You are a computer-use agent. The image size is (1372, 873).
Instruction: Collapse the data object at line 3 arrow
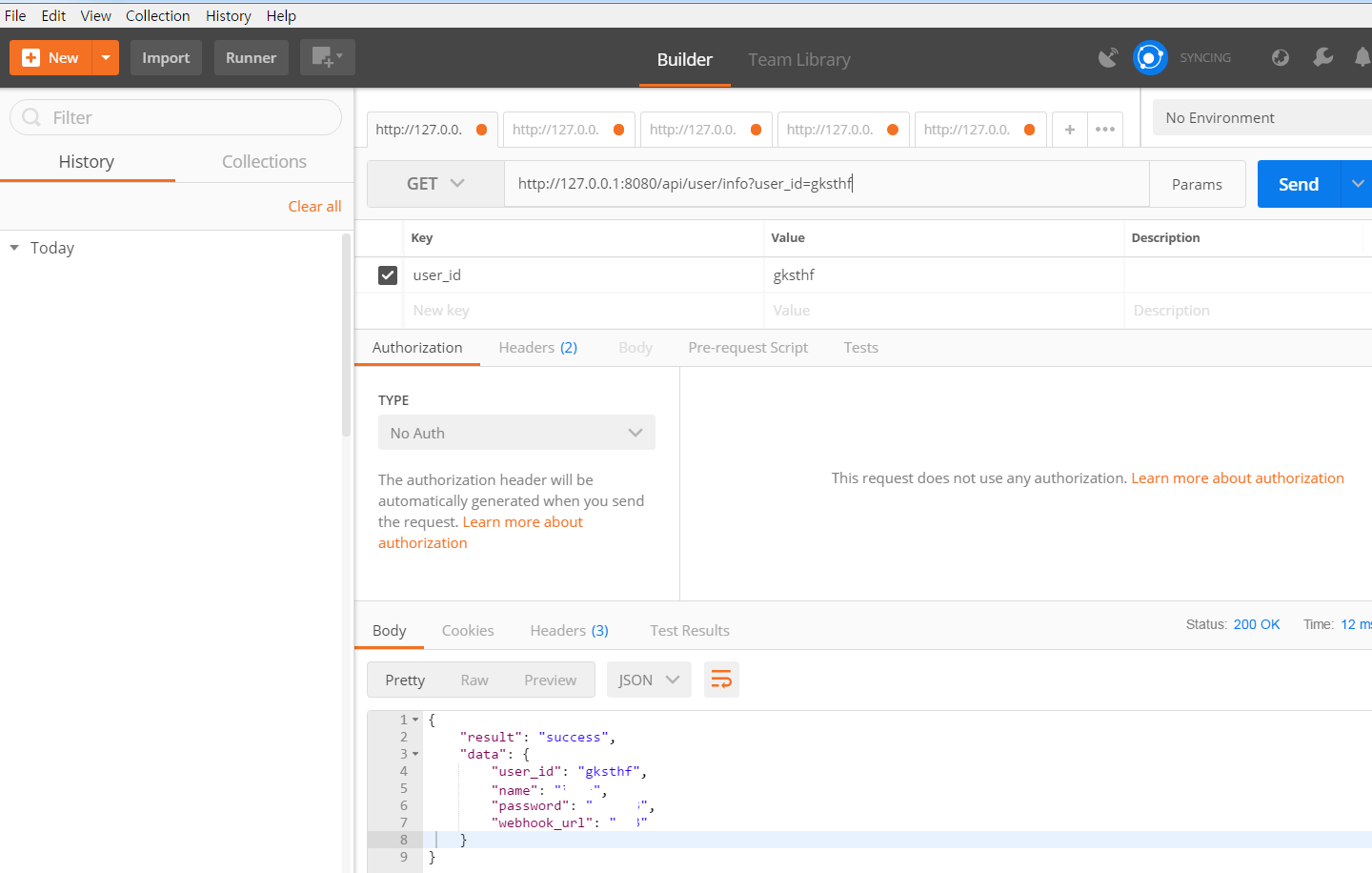(x=415, y=754)
